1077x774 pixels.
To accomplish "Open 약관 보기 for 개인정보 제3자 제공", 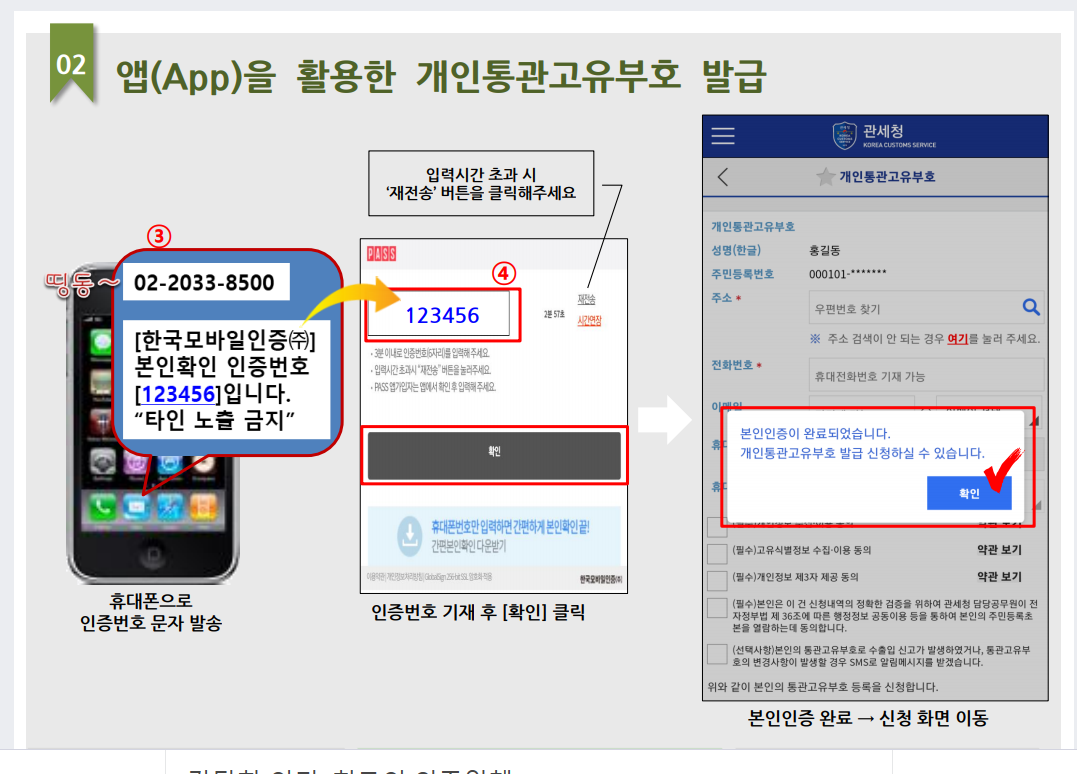I will click(1000, 577).
